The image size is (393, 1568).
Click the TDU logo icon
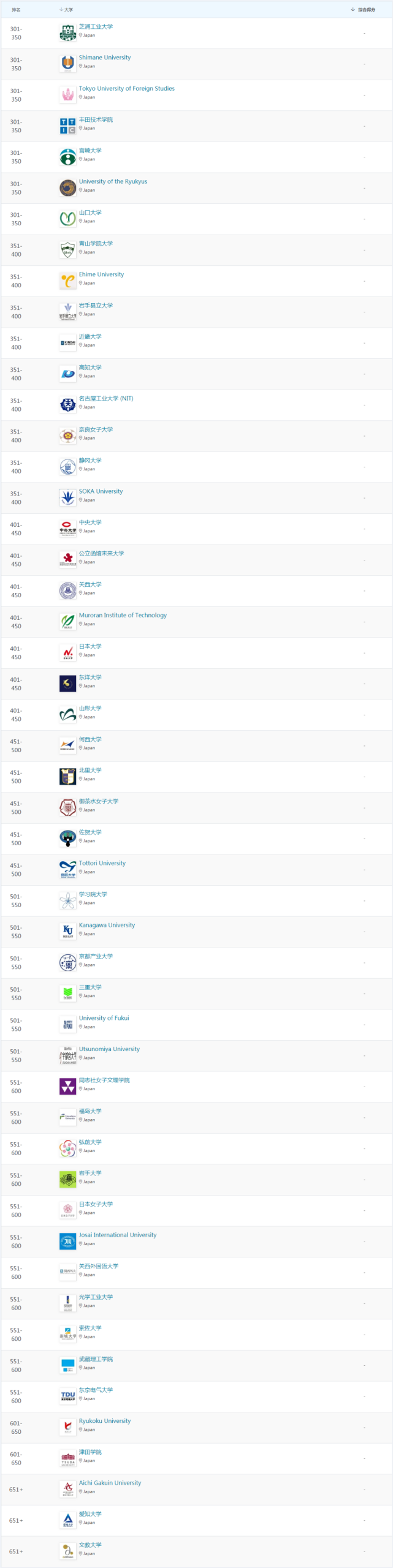67,1396
